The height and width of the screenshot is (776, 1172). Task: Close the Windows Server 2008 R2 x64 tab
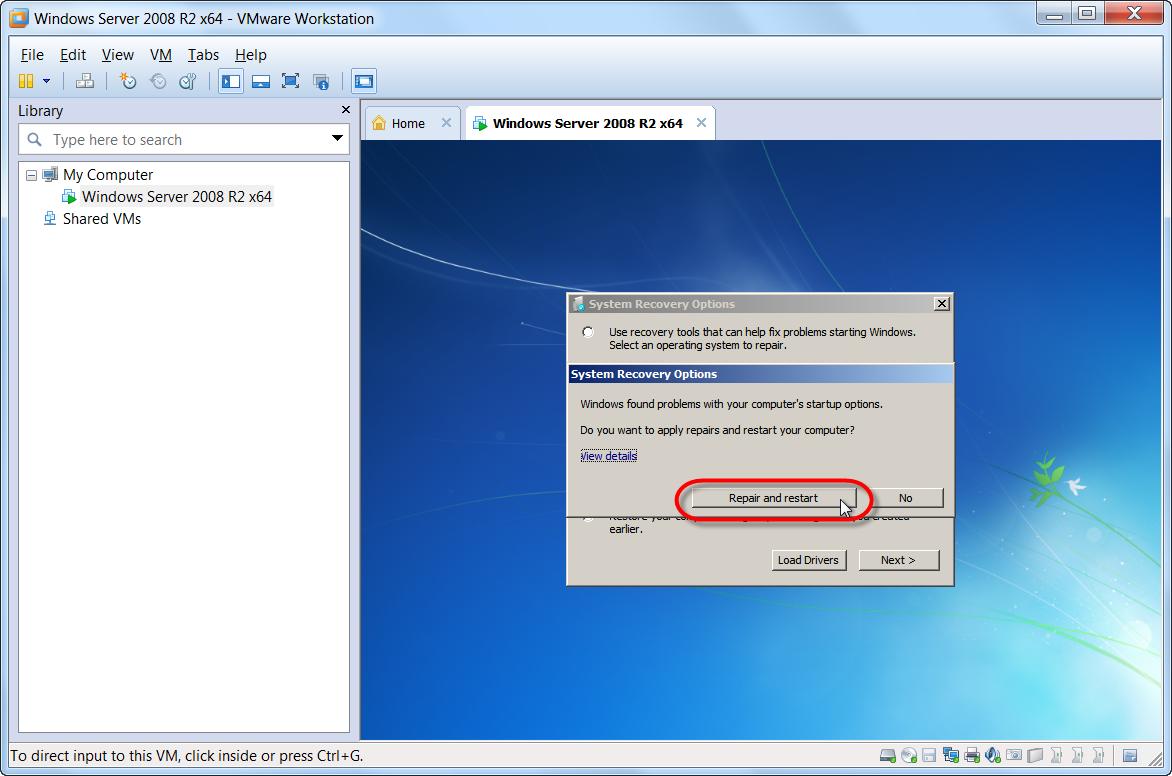point(701,123)
